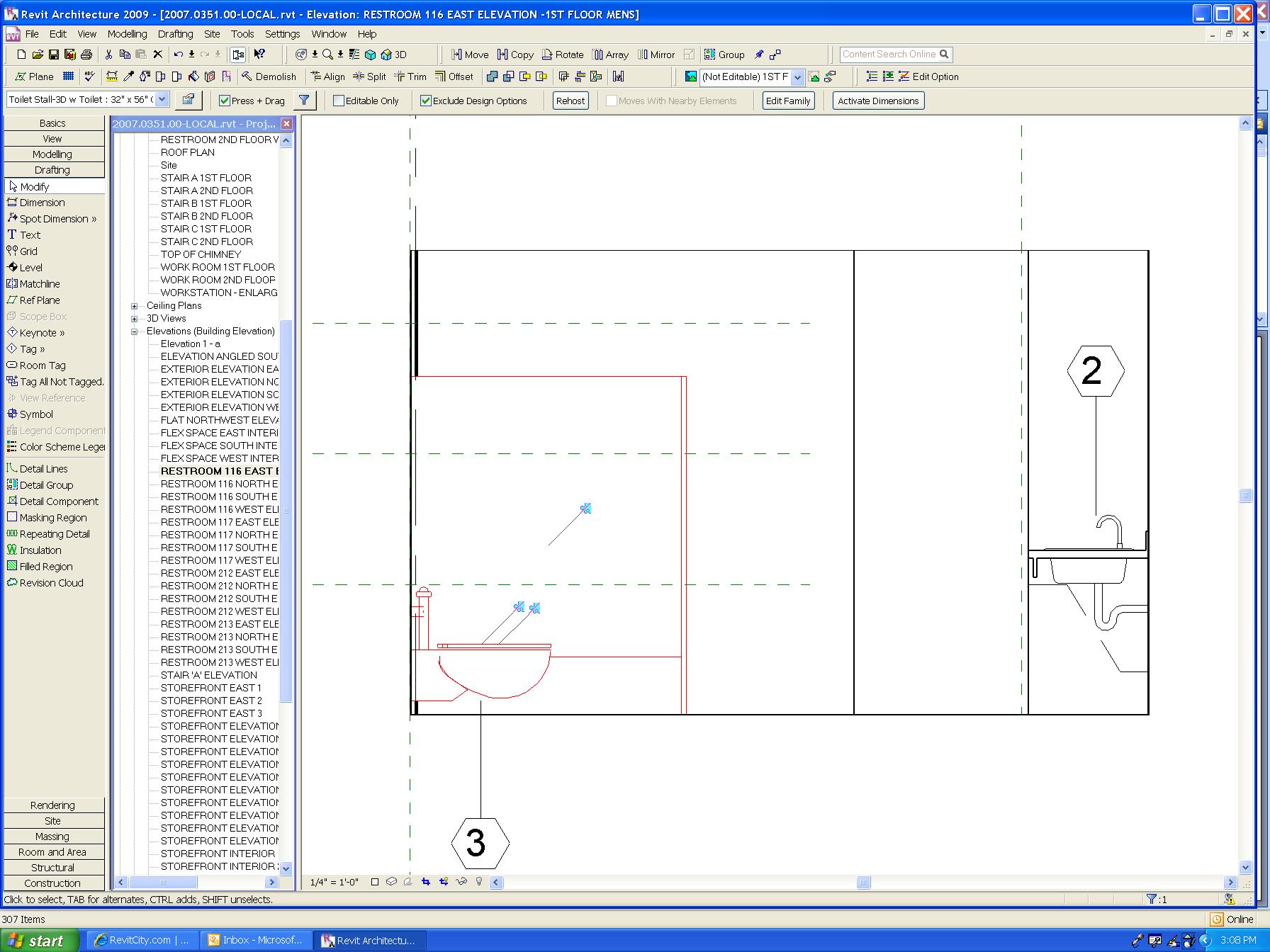This screenshot has width=1270, height=952.
Task: Click the Undo arrow icon
Action: (179, 55)
